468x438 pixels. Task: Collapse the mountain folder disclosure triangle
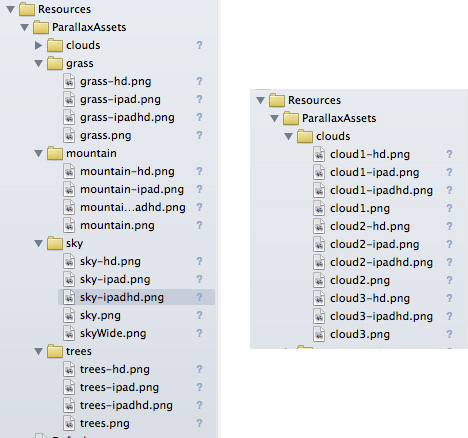39,153
